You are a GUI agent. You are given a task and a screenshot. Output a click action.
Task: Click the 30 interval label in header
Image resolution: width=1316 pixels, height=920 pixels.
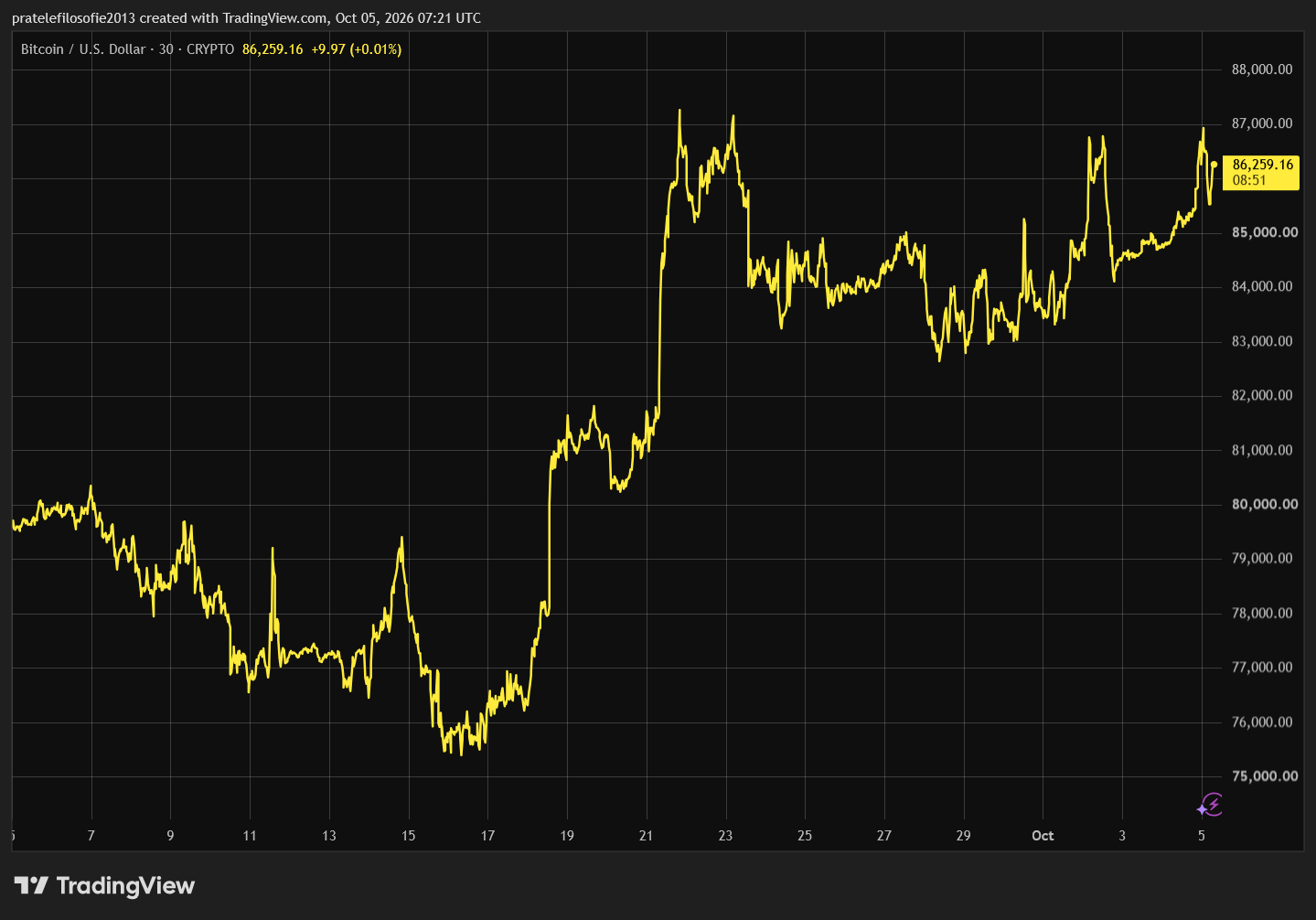166,49
